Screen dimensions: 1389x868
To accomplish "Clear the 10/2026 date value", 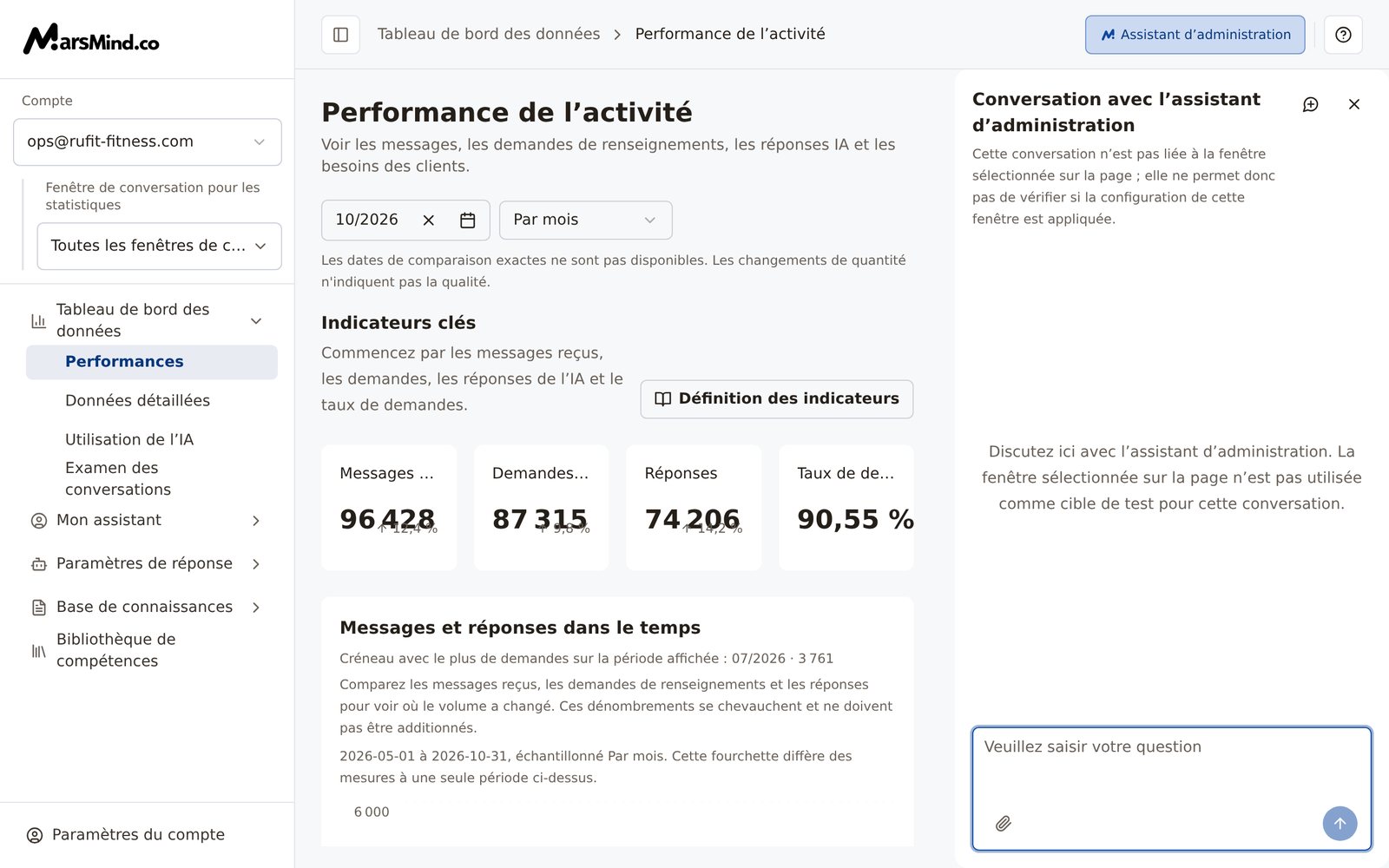I will point(428,220).
